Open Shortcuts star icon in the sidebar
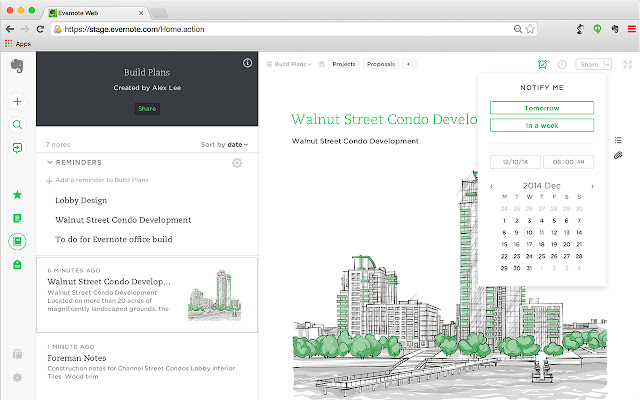This screenshot has height=400, width=640. point(17,194)
